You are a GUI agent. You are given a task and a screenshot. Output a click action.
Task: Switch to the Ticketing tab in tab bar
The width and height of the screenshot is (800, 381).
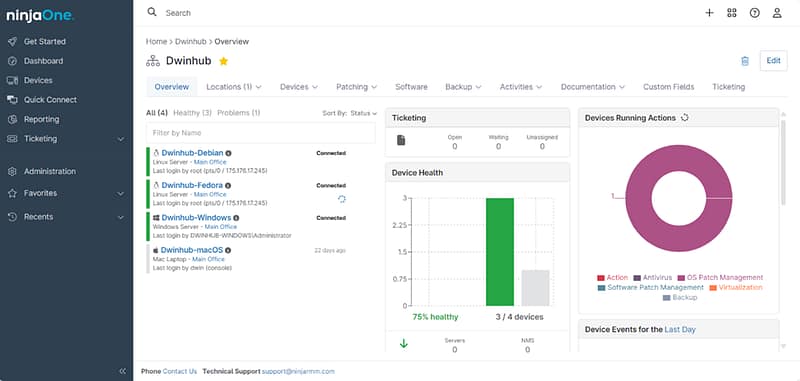(729, 87)
